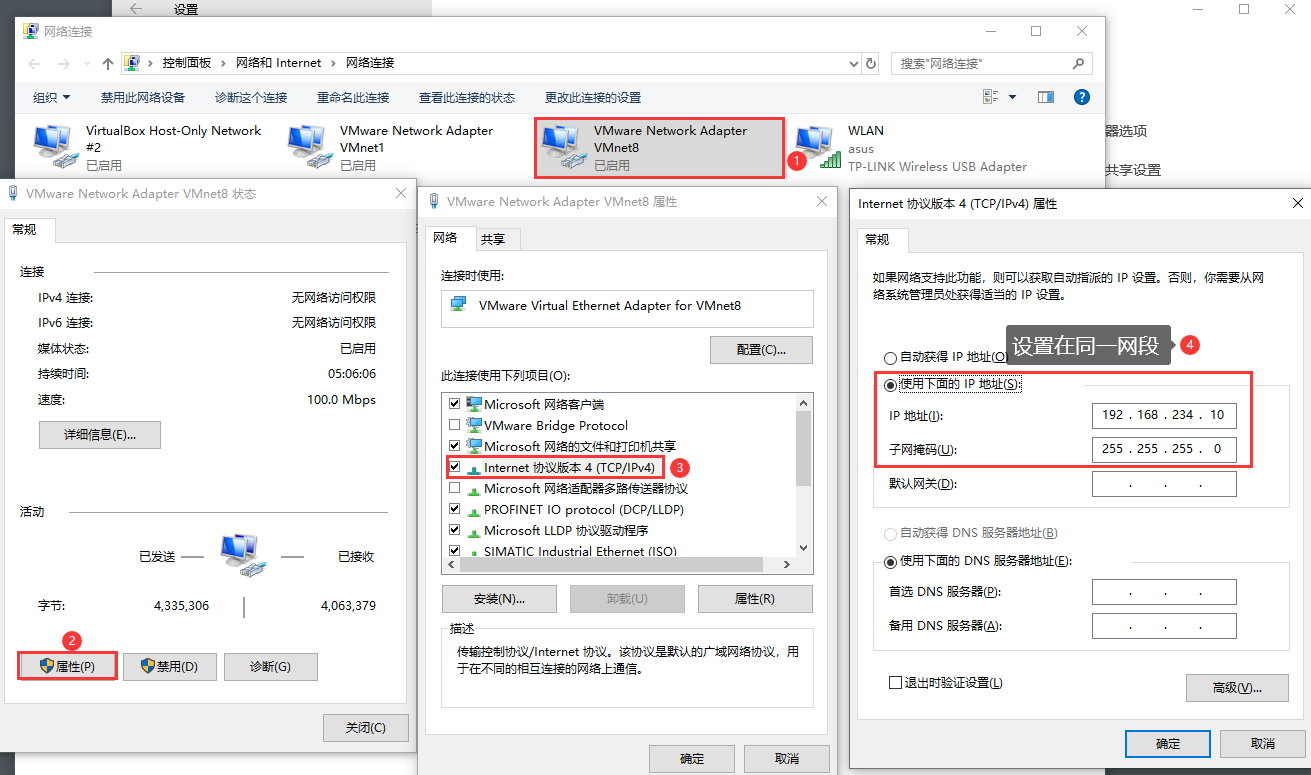Expand the view options dropdown arrow
Viewport: 1311px width, 775px height.
[1012, 97]
